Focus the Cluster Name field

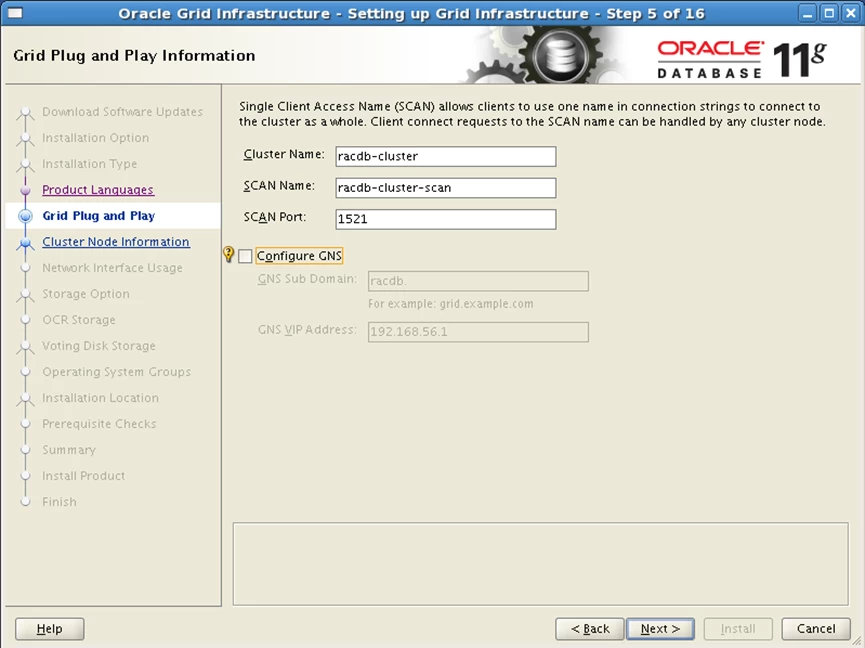tap(446, 156)
